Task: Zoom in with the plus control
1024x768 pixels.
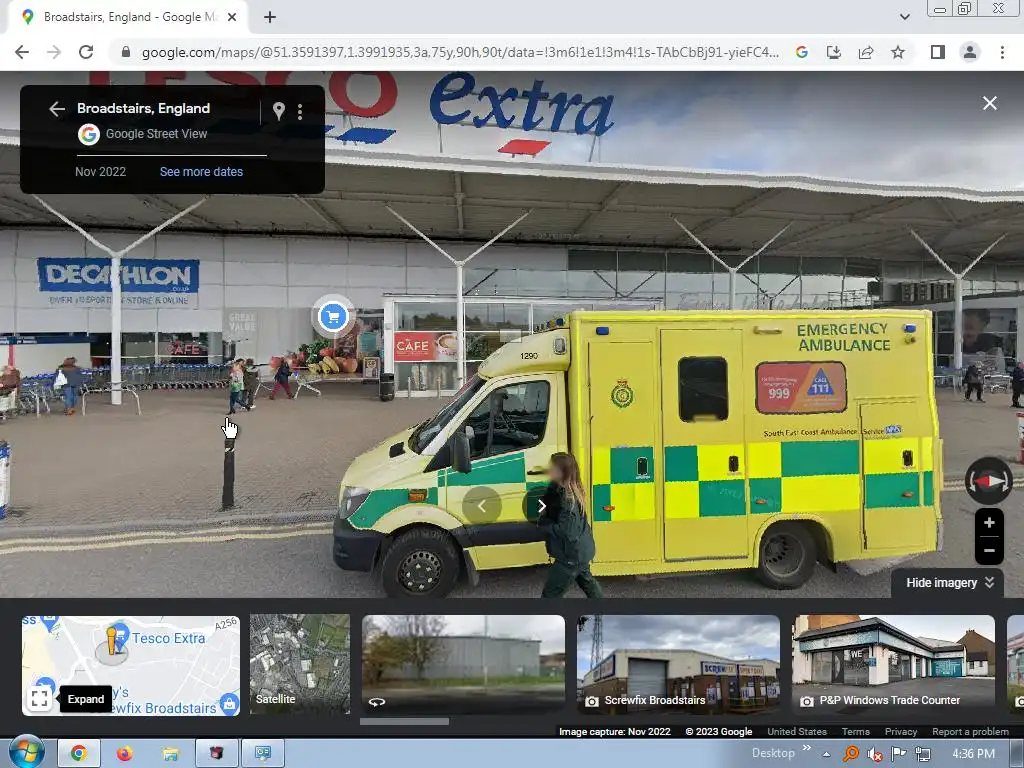Action: click(x=989, y=523)
